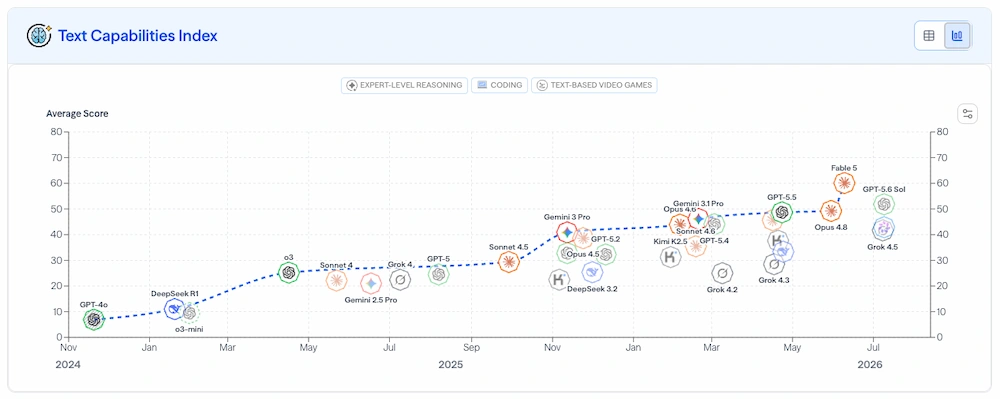Select the Coding category chip
1000x399 pixels.
tap(500, 85)
